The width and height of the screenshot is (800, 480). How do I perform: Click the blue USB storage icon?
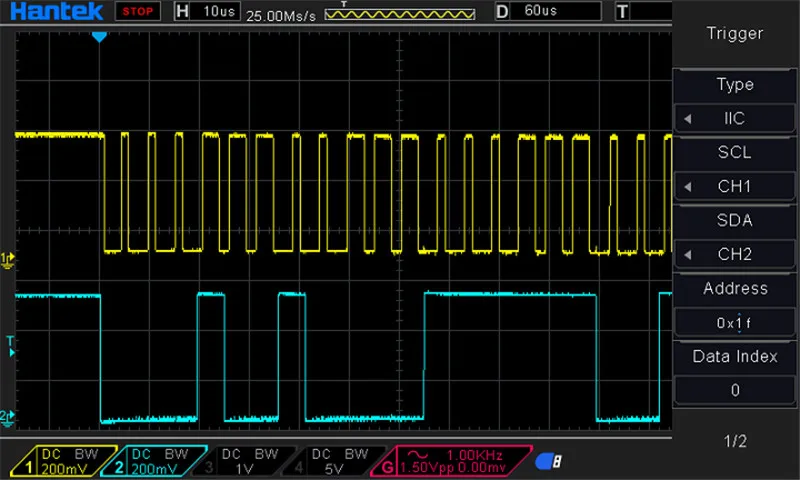(548, 461)
